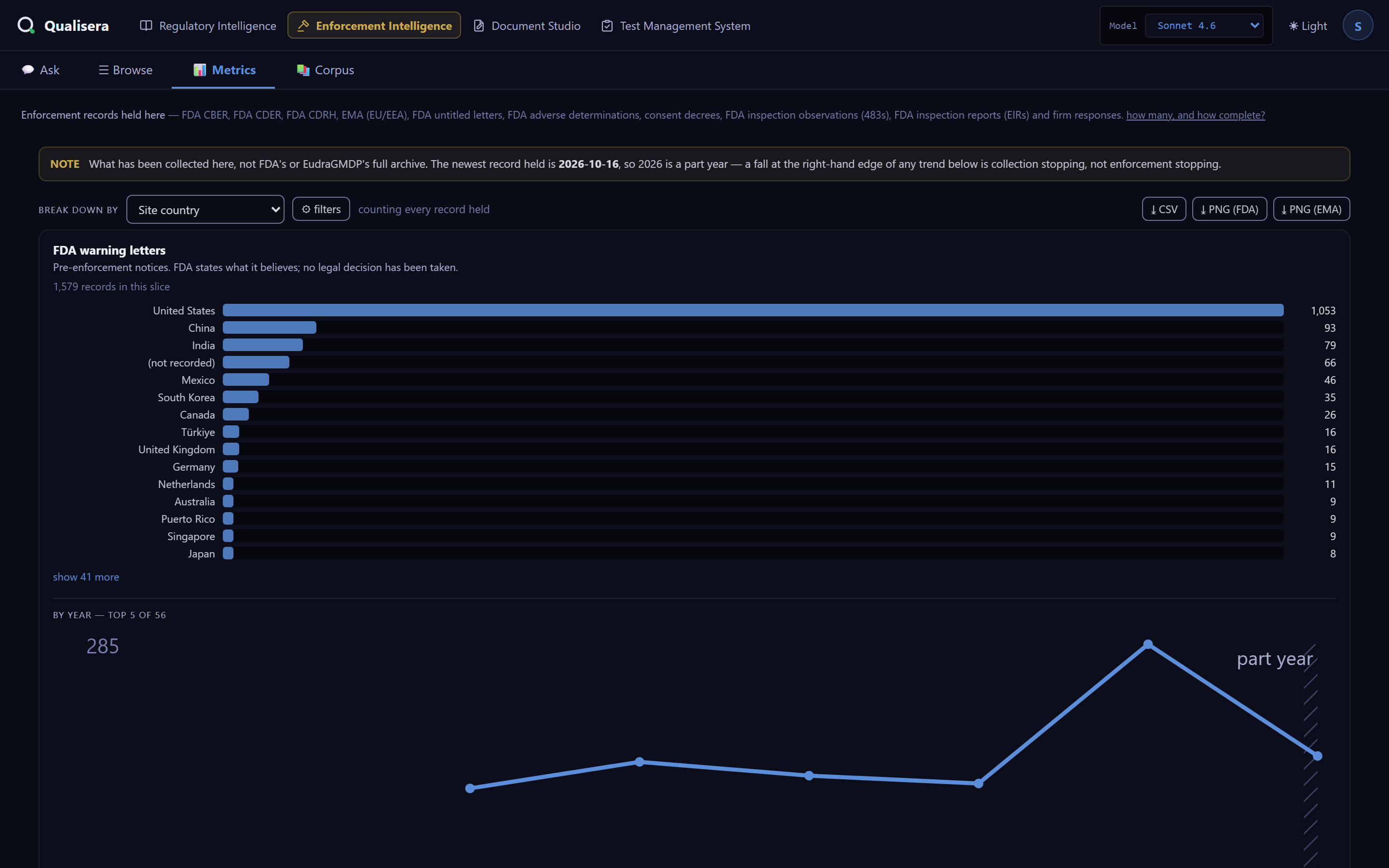Click the '2026-10-16' date in the note
The height and width of the screenshot is (868, 1389).
588,164
